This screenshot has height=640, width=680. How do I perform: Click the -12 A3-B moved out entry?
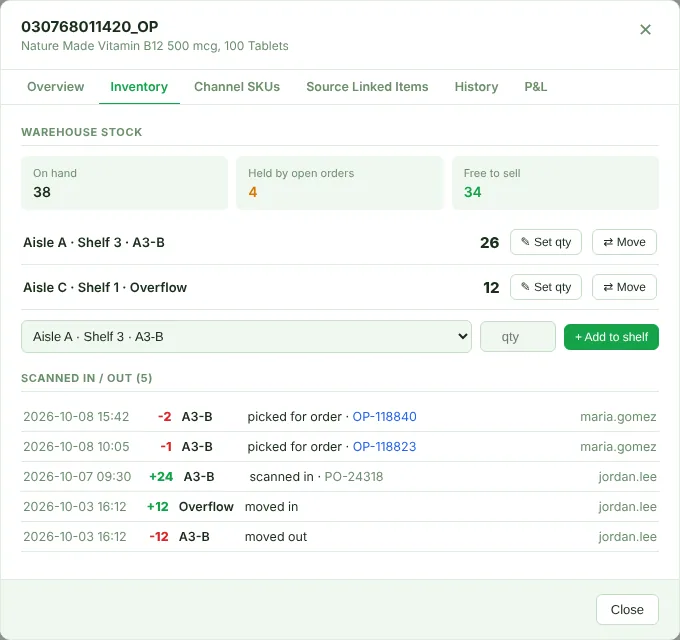340,536
